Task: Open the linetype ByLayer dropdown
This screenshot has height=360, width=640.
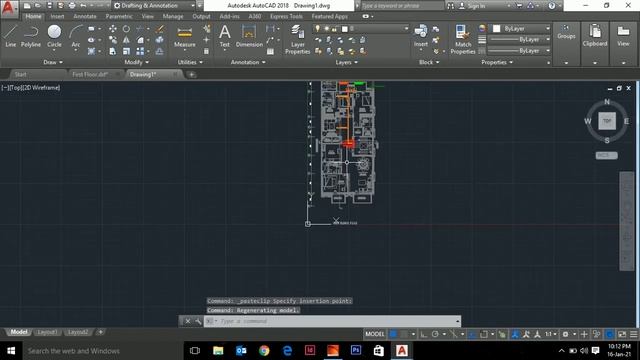Action: [519, 51]
